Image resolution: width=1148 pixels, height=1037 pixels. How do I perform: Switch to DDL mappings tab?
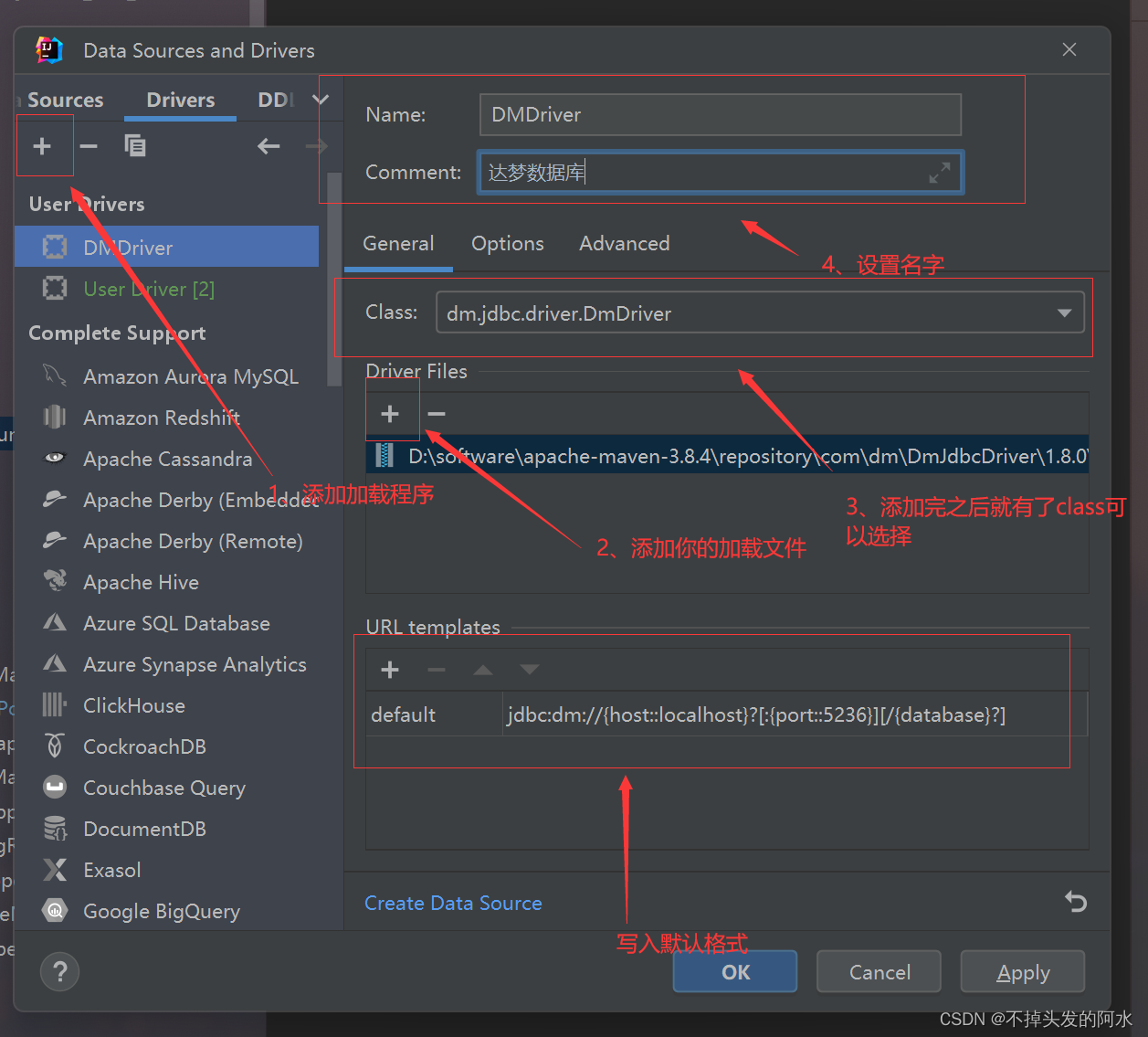pos(276,100)
